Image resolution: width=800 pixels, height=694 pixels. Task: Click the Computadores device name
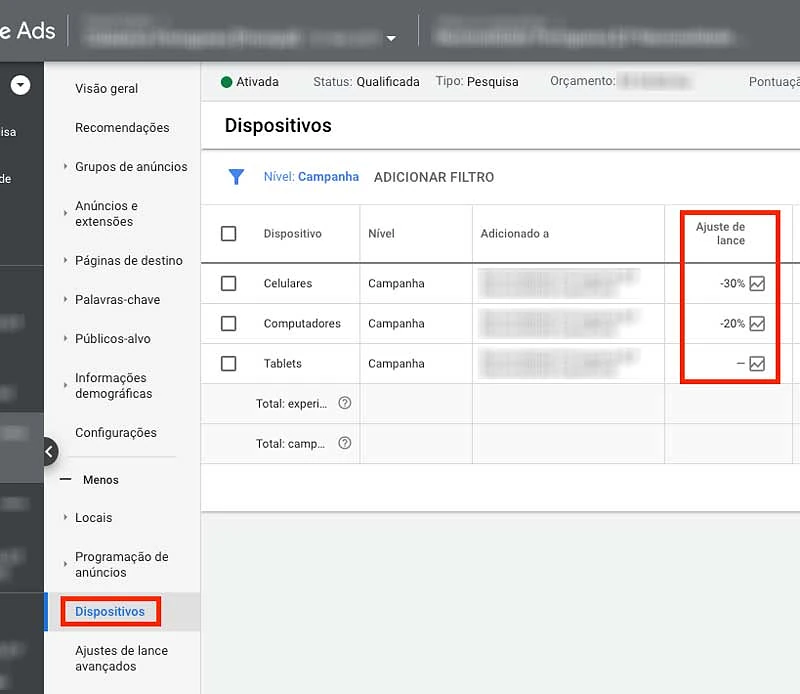302,323
